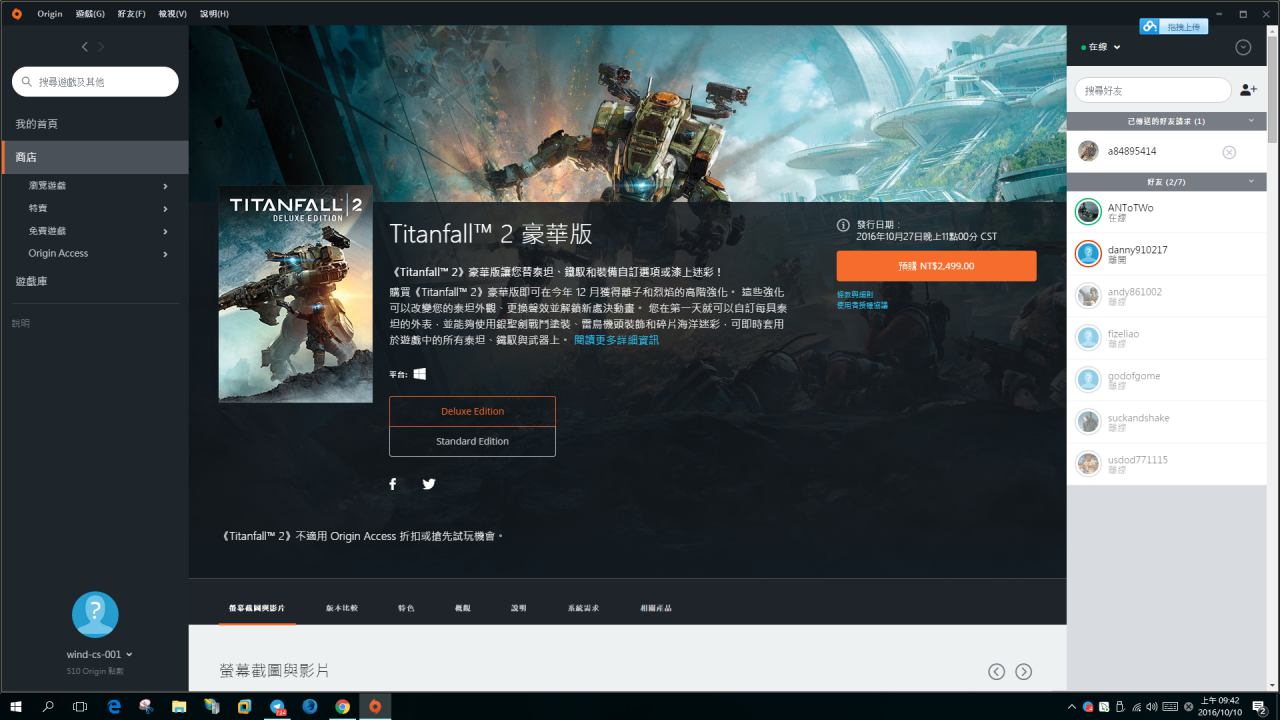Click the Titanfall 2 Deluxe Edition box art

[296, 294]
